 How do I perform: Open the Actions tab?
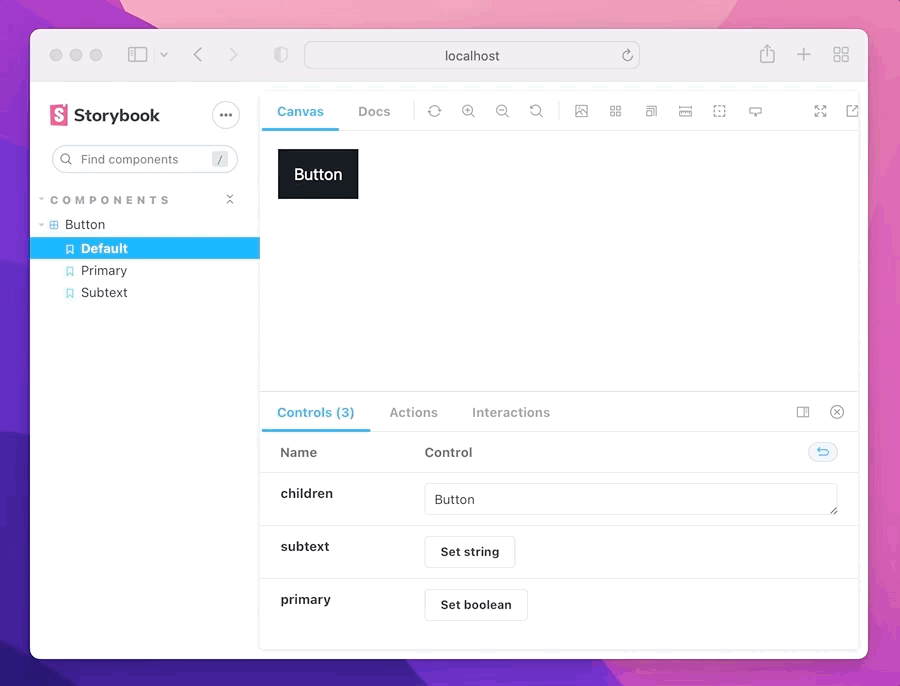pyautogui.click(x=413, y=412)
